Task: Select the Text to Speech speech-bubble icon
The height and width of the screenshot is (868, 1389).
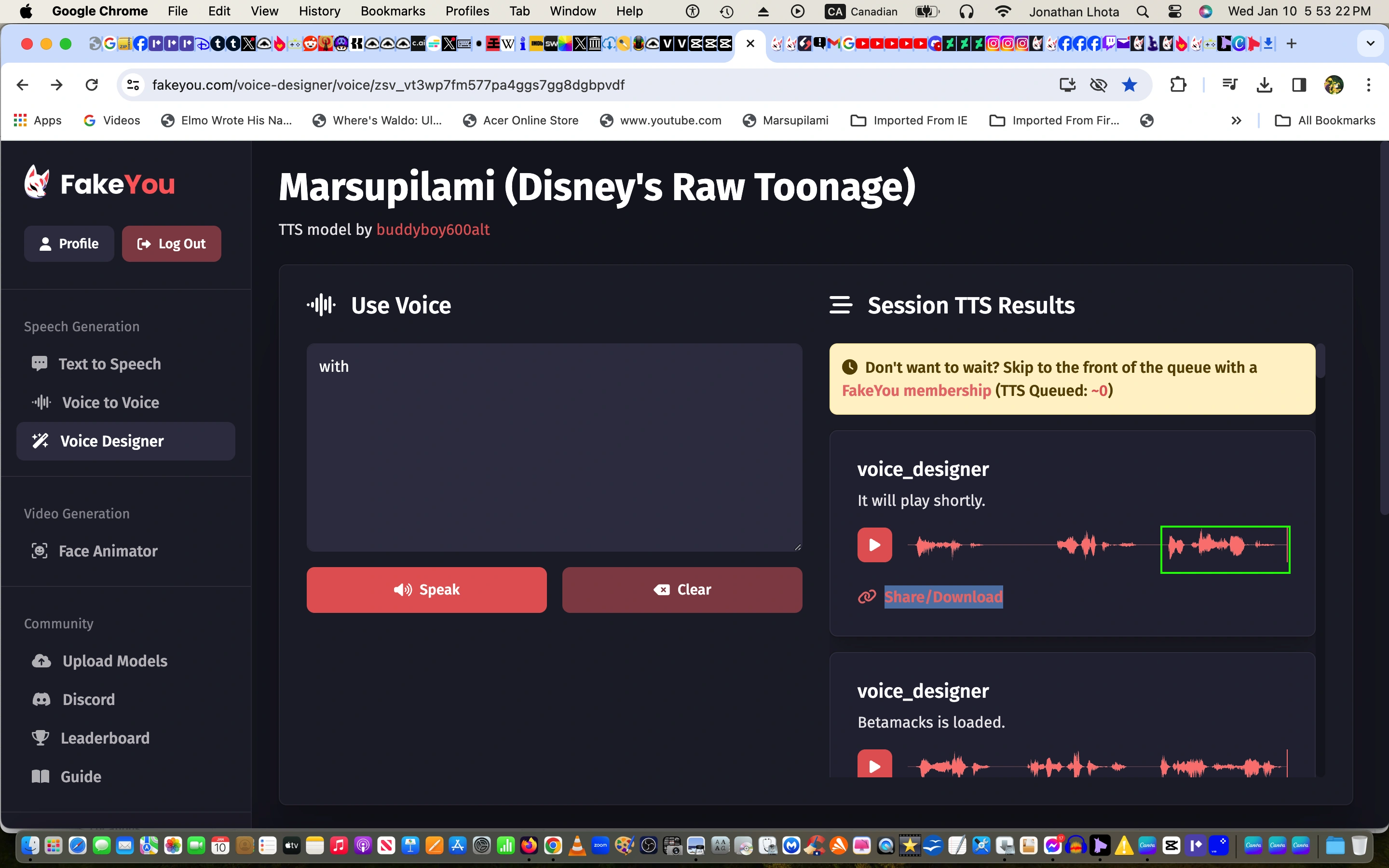Action: [x=39, y=363]
